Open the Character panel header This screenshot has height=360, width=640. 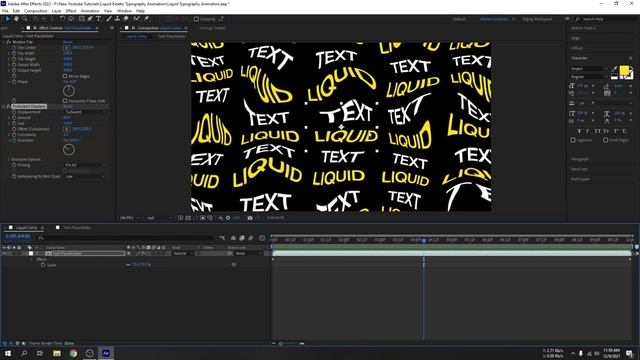[579, 58]
